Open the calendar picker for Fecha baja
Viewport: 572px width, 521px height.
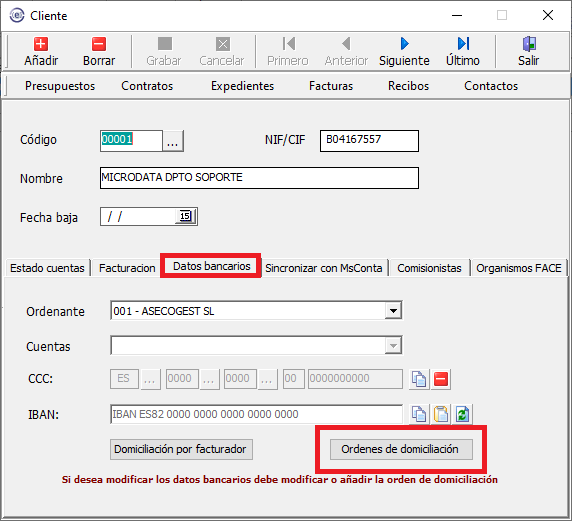tap(186, 216)
